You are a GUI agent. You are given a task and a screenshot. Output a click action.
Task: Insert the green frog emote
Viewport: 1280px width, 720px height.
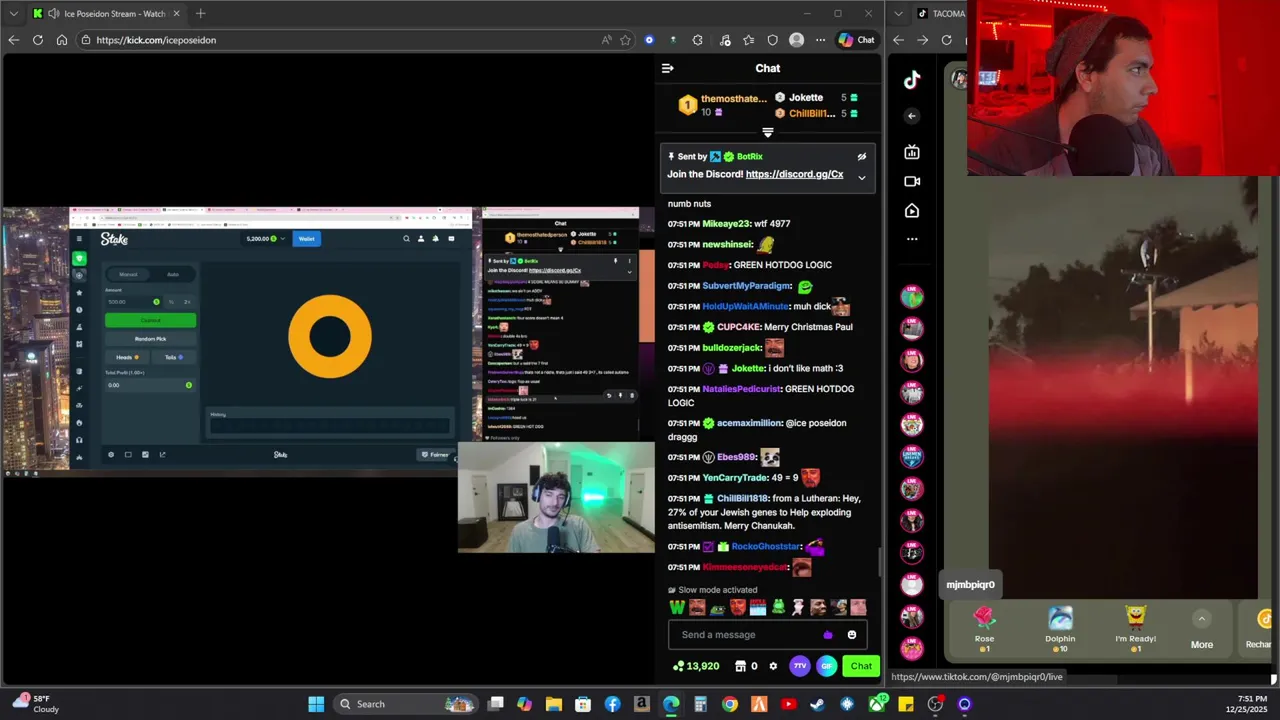pyautogui.click(x=778, y=607)
